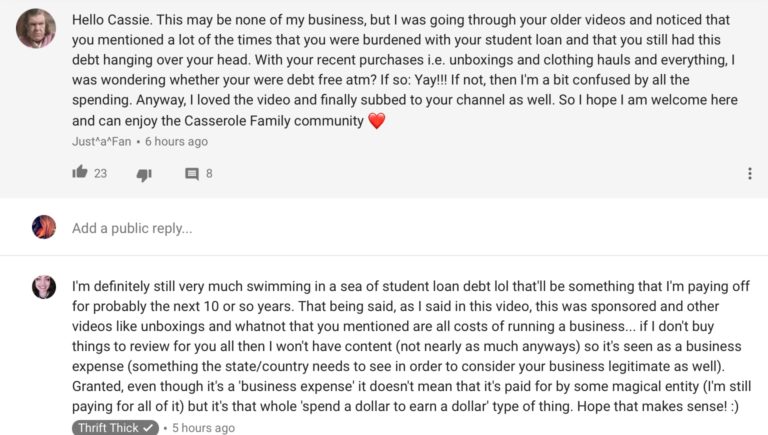Screen dimensions: 768x435
Task: Click the "5 hours ago" timestamp
Action: pyautogui.click(x=203, y=428)
